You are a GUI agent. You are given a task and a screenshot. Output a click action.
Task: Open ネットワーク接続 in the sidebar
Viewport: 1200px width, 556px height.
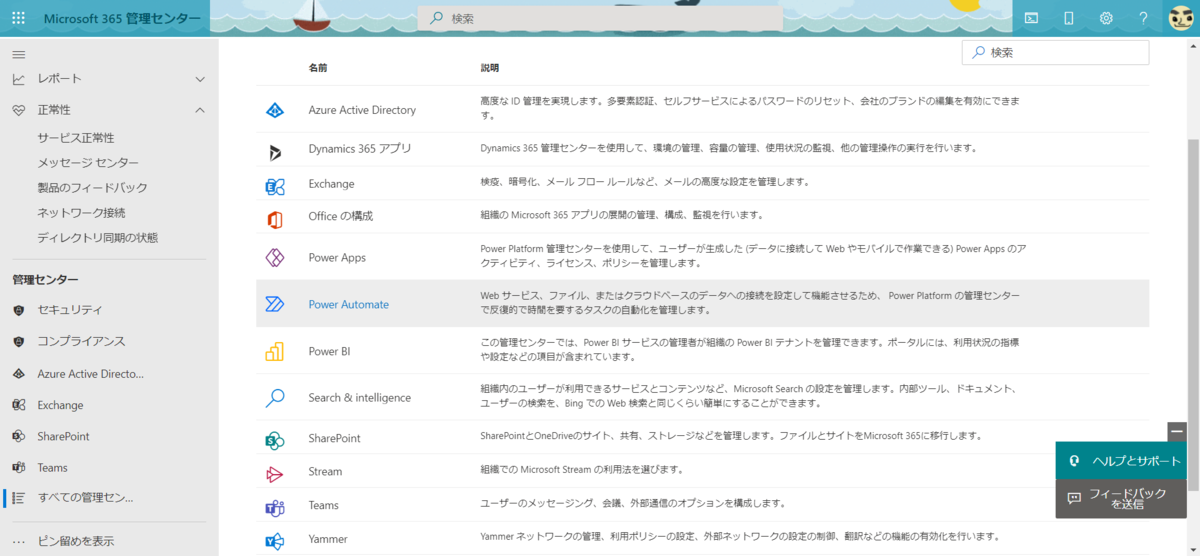(81, 212)
